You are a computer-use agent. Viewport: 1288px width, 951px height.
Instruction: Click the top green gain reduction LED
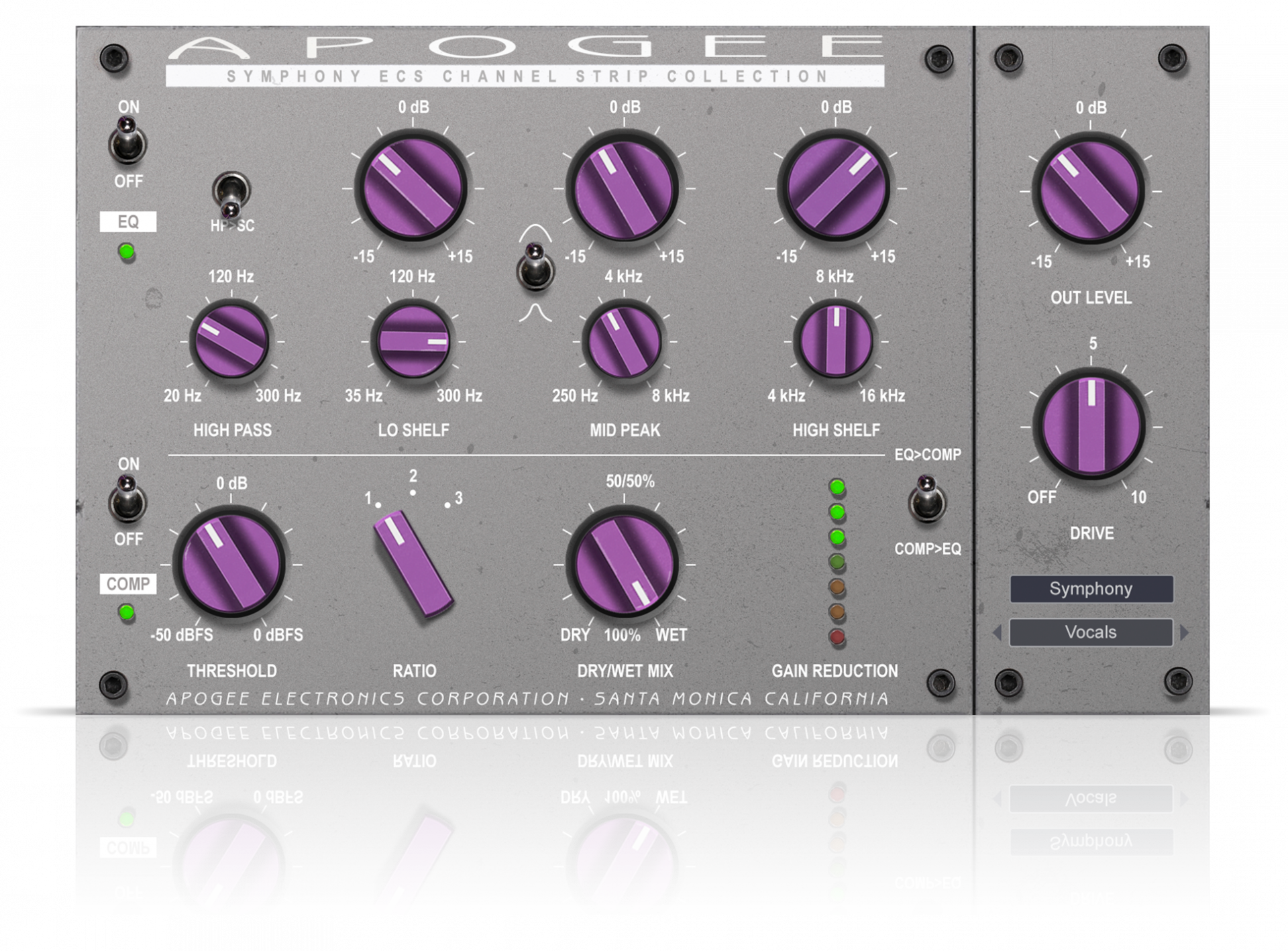[x=837, y=487]
